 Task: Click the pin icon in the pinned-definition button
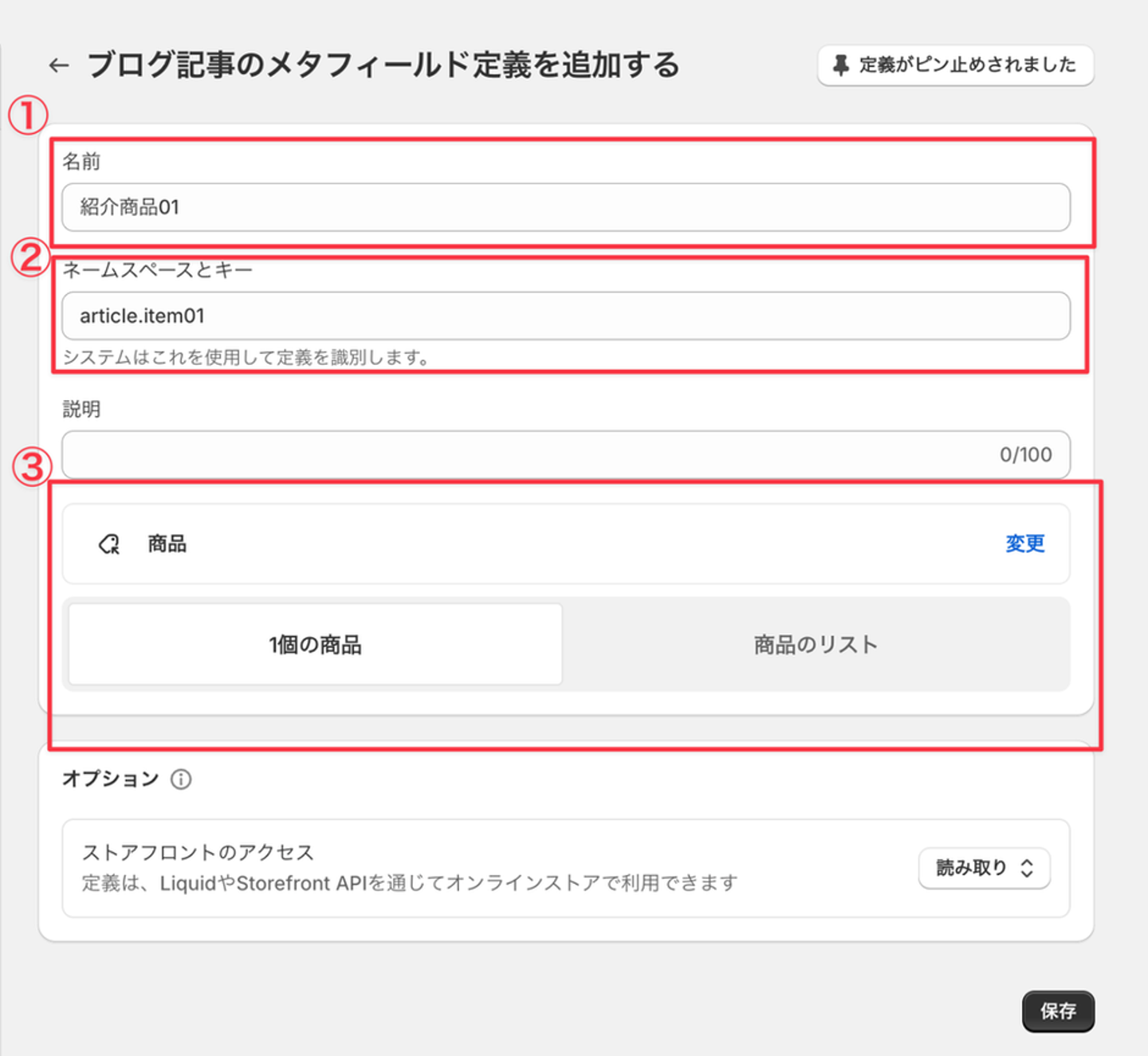click(x=840, y=65)
